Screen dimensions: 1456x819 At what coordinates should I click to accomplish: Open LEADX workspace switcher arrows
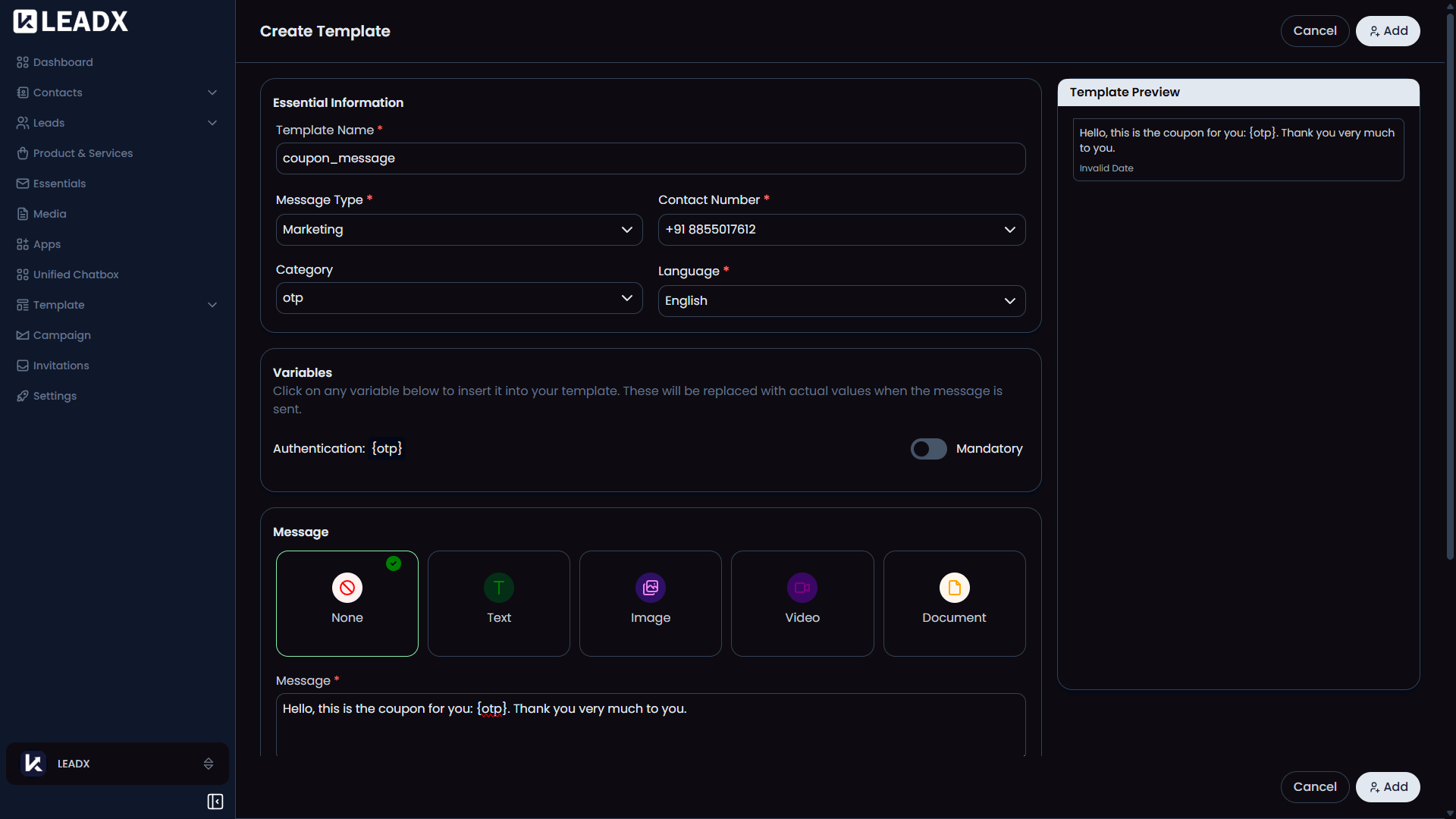209,764
